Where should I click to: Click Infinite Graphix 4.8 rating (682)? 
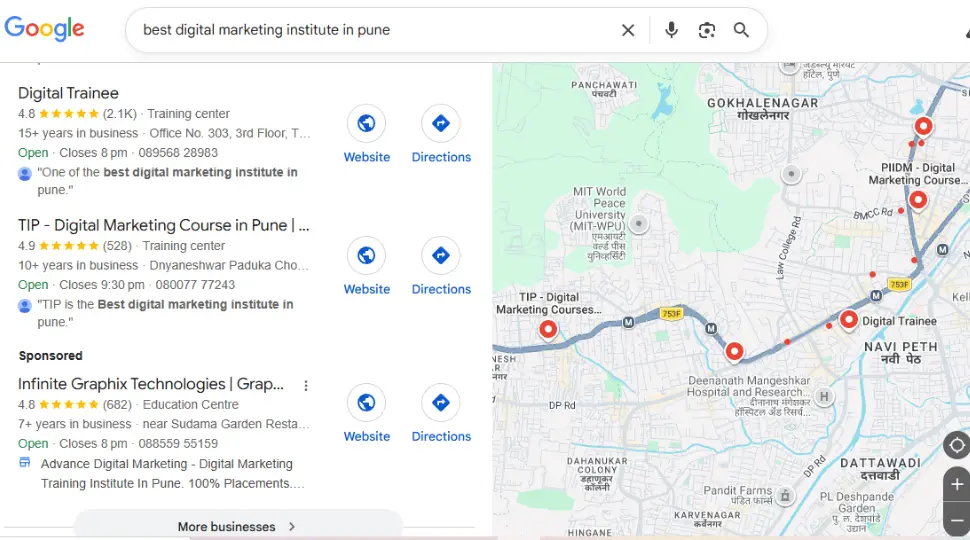click(75, 405)
